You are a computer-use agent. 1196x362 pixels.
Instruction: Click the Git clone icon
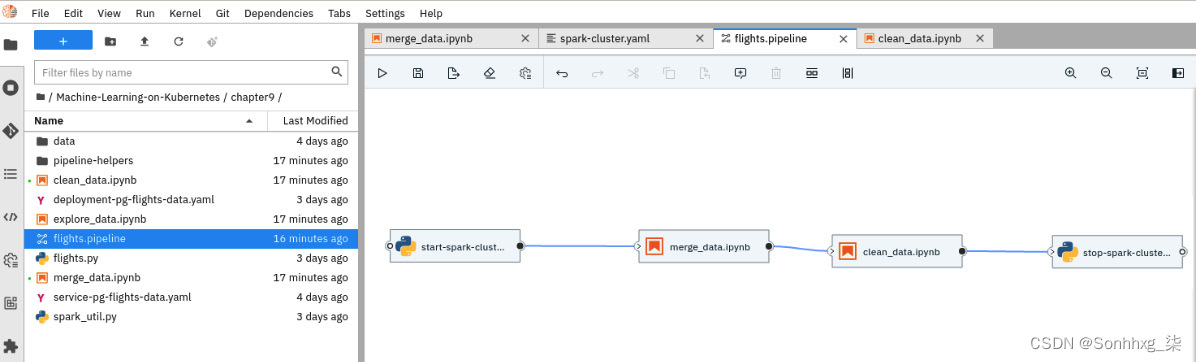(x=212, y=41)
